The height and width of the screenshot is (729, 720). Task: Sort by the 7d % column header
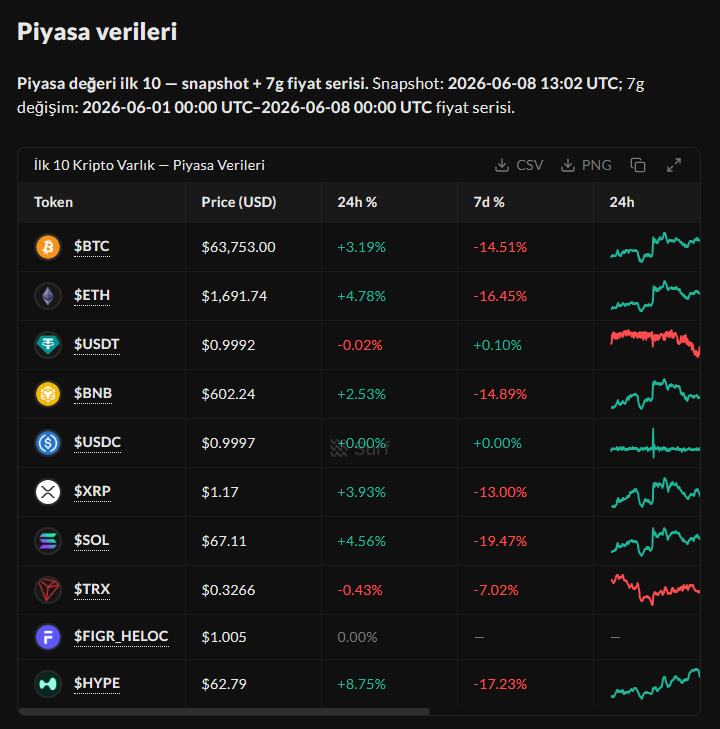489,202
